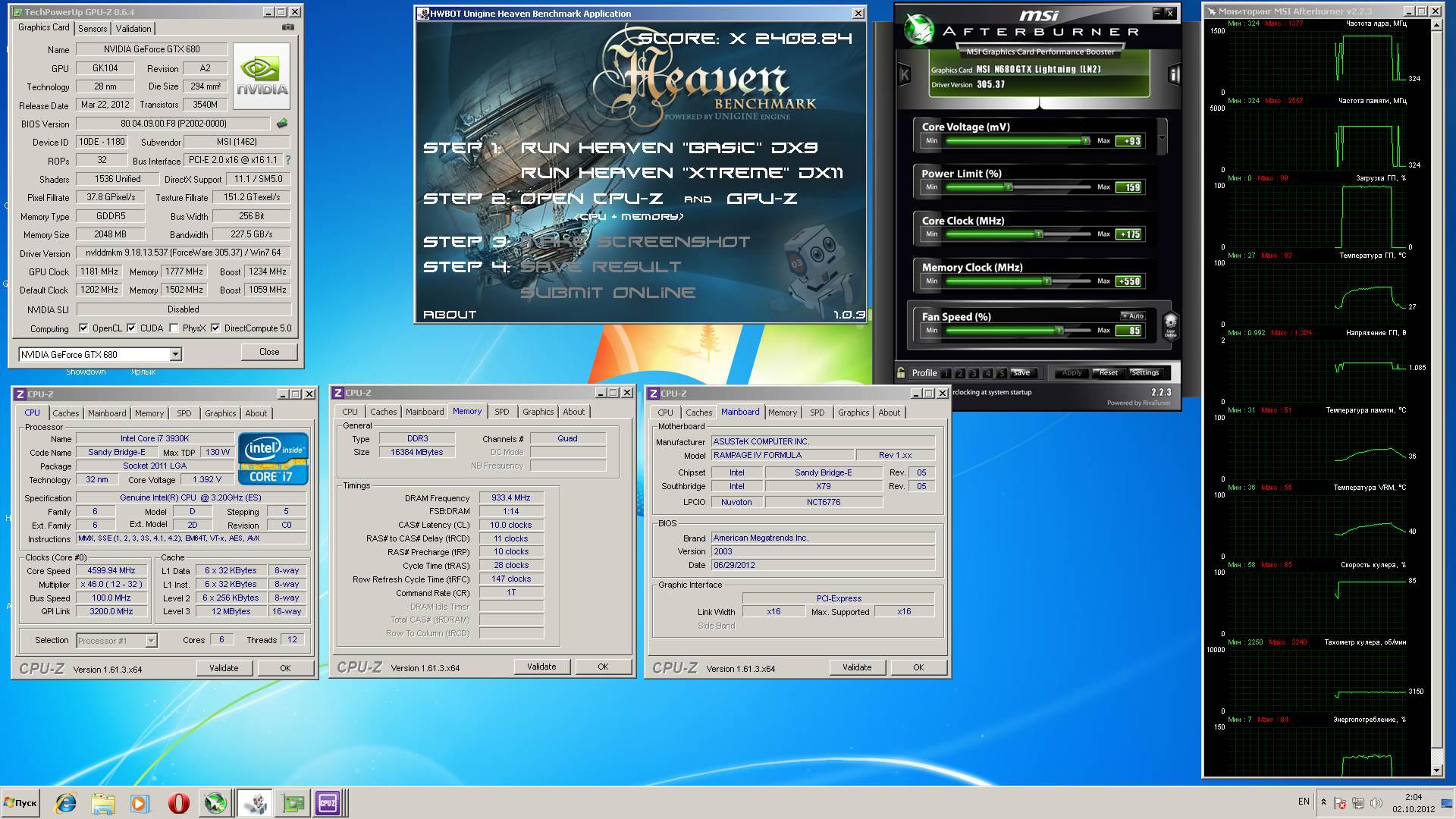
Task: Click the Core Clock +175 value field
Action: point(1129,234)
